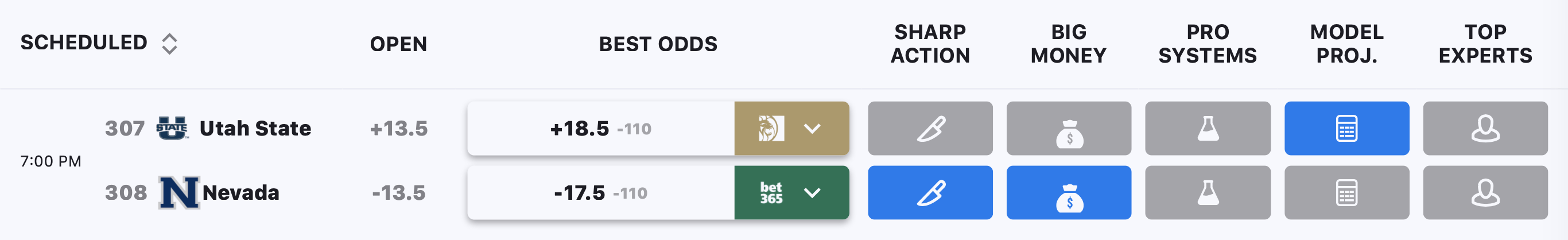Image resolution: width=1568 pixels, height=240 pixels.
Task: Click Utah State top experts person icon
Action: [1485, 129]
